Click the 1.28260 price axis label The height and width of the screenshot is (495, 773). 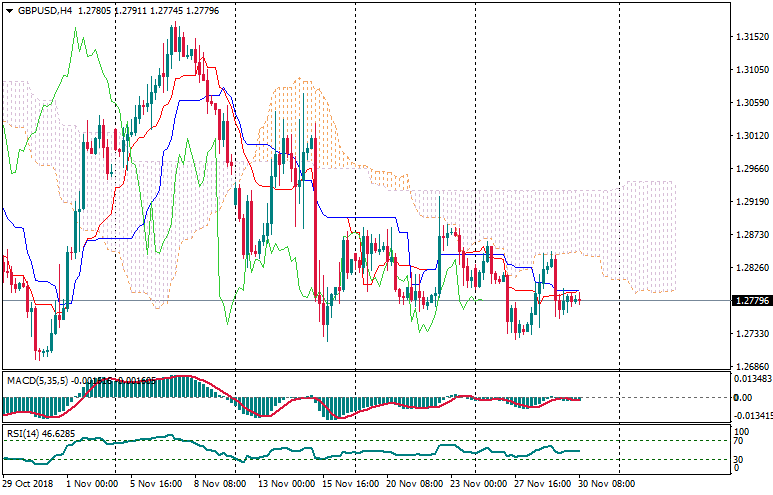750,268
